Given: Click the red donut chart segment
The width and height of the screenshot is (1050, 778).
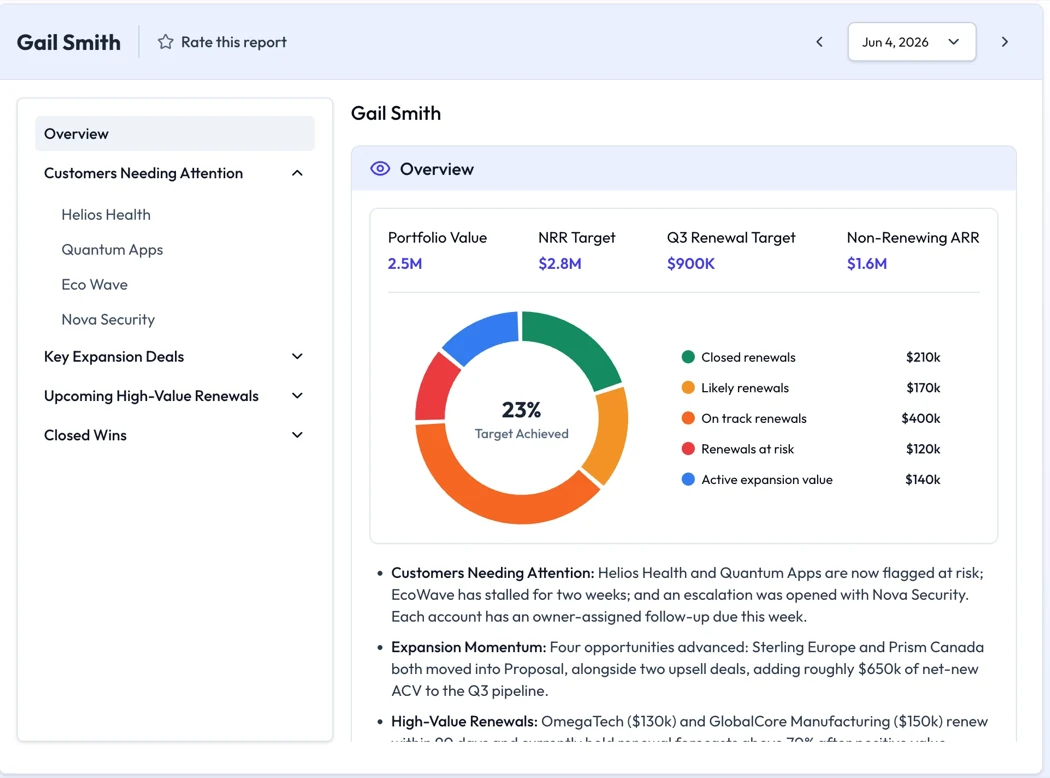Looking at the screenshot, I should point(433,389).
